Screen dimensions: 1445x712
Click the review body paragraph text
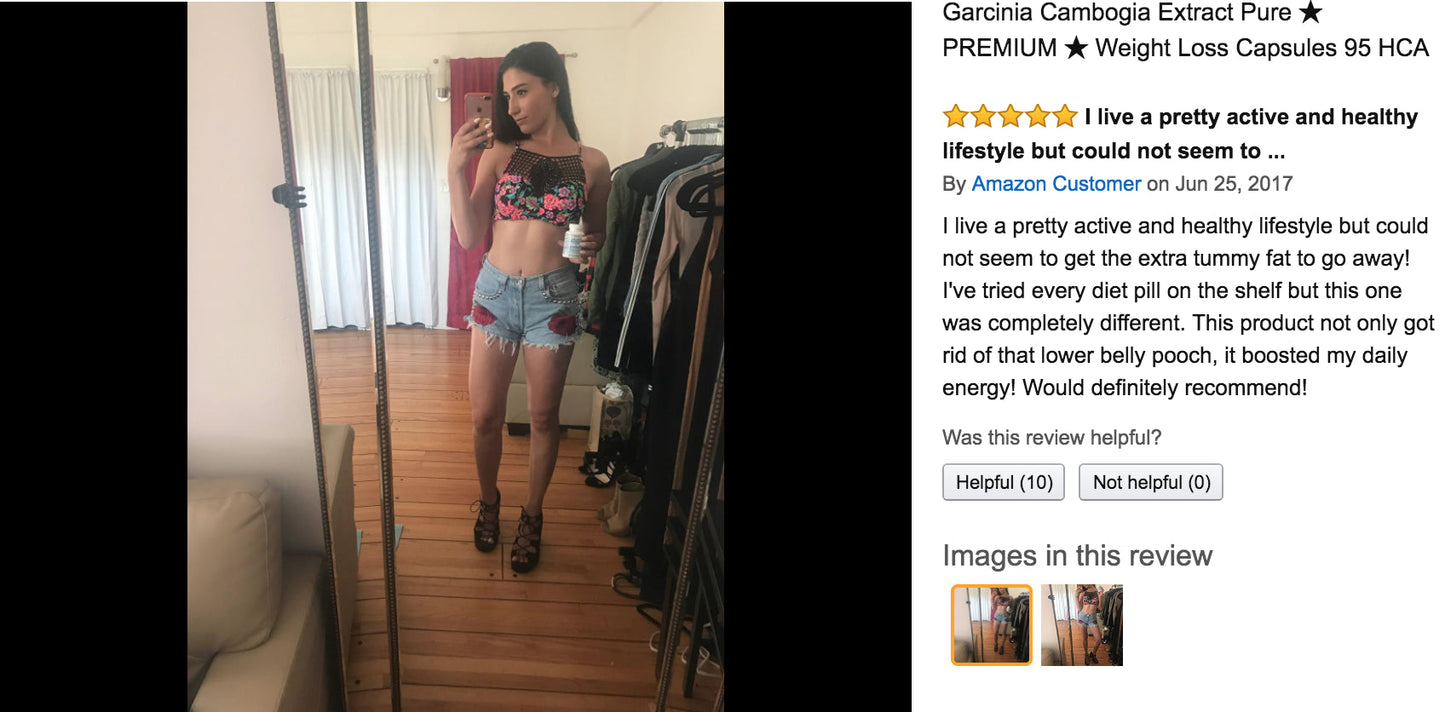pos(1188,307)
